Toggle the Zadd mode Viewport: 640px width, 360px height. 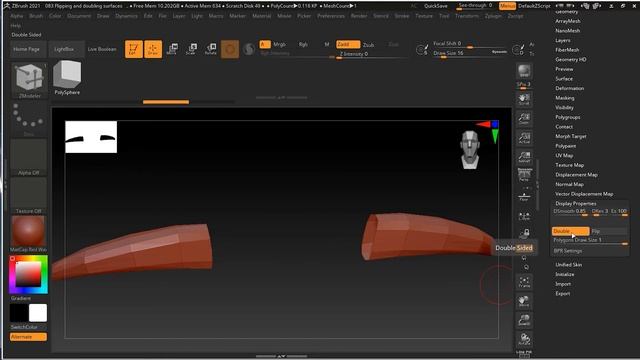348,44
